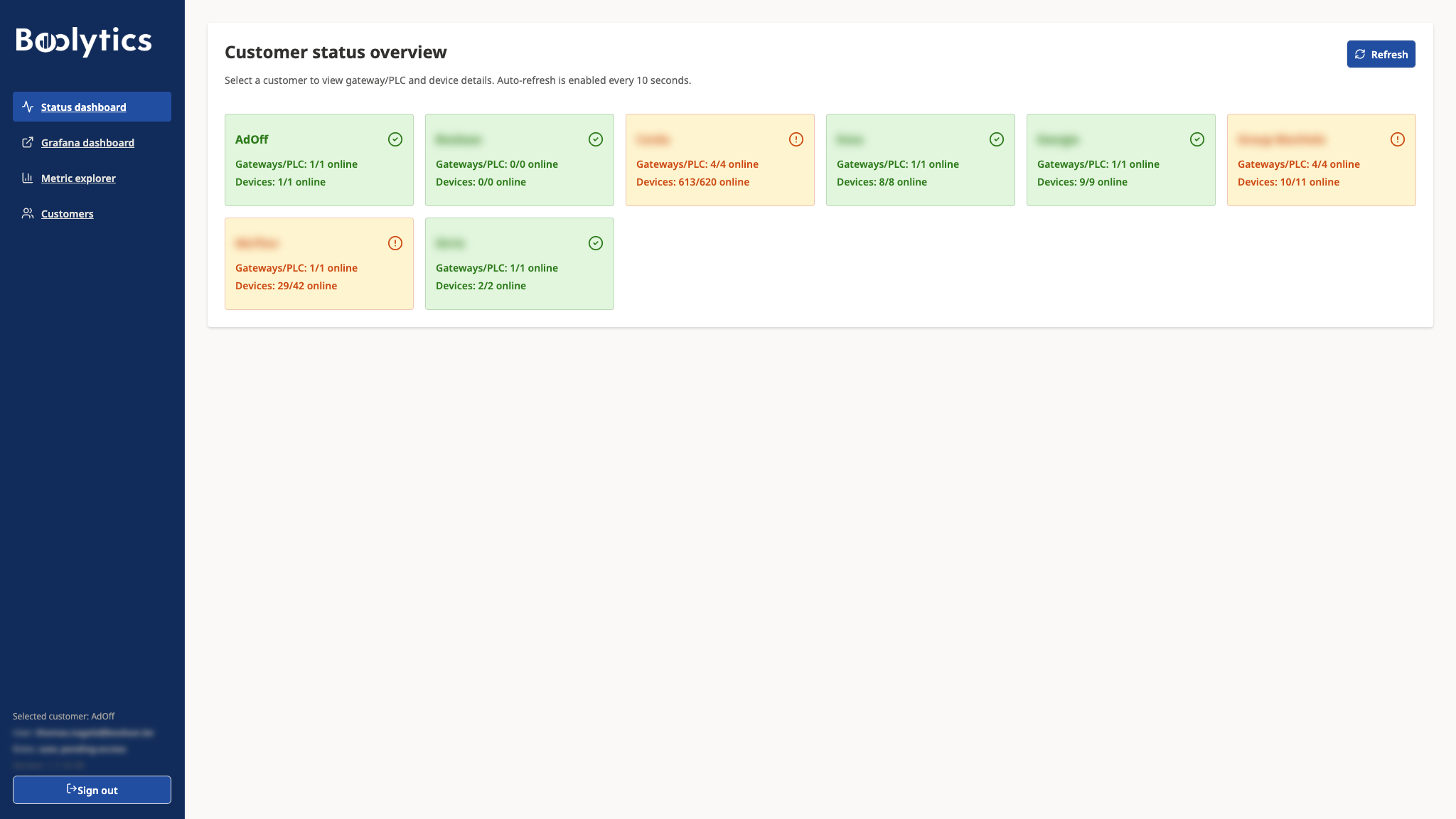Click the 'Customer status overview' heading
The image size is (1456, 819).
[336, 52]
